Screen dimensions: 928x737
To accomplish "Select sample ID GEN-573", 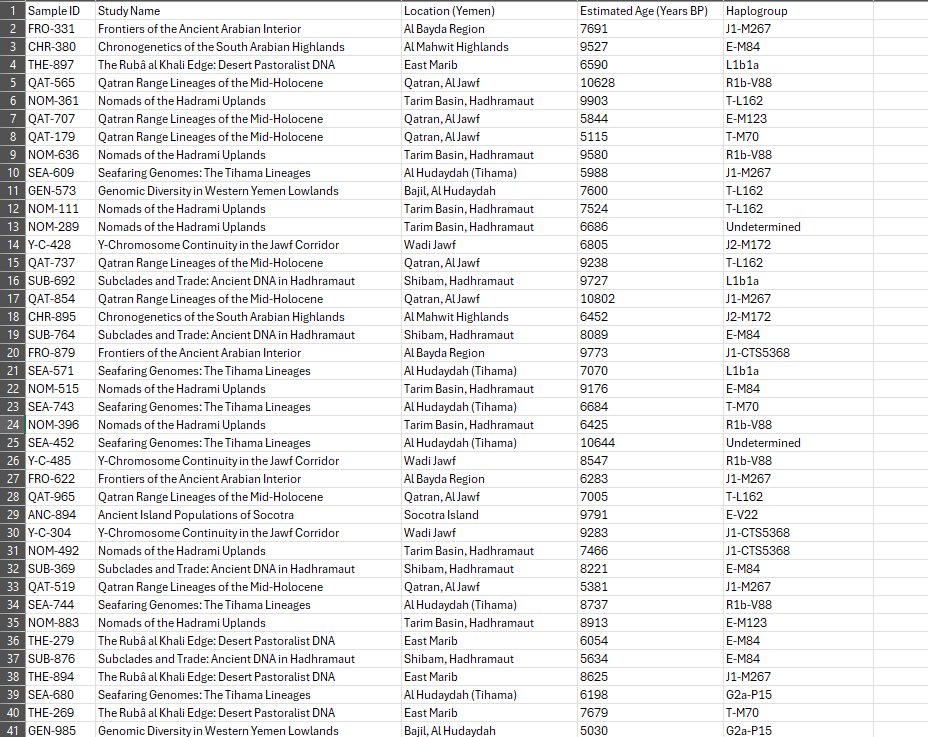I will coord(60,191).
